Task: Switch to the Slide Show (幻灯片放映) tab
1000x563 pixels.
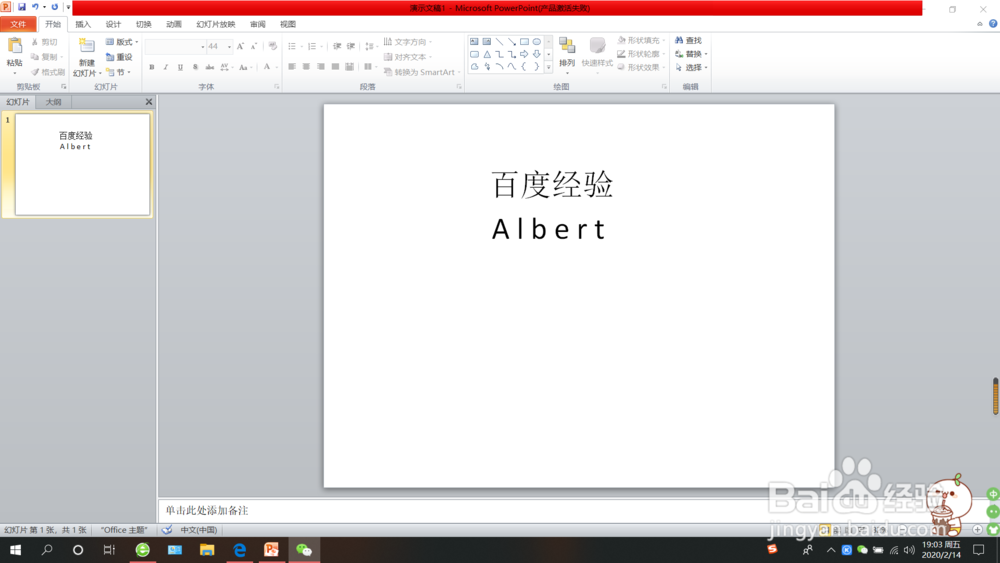Action: pyautogui.click(x=216, y=24)
